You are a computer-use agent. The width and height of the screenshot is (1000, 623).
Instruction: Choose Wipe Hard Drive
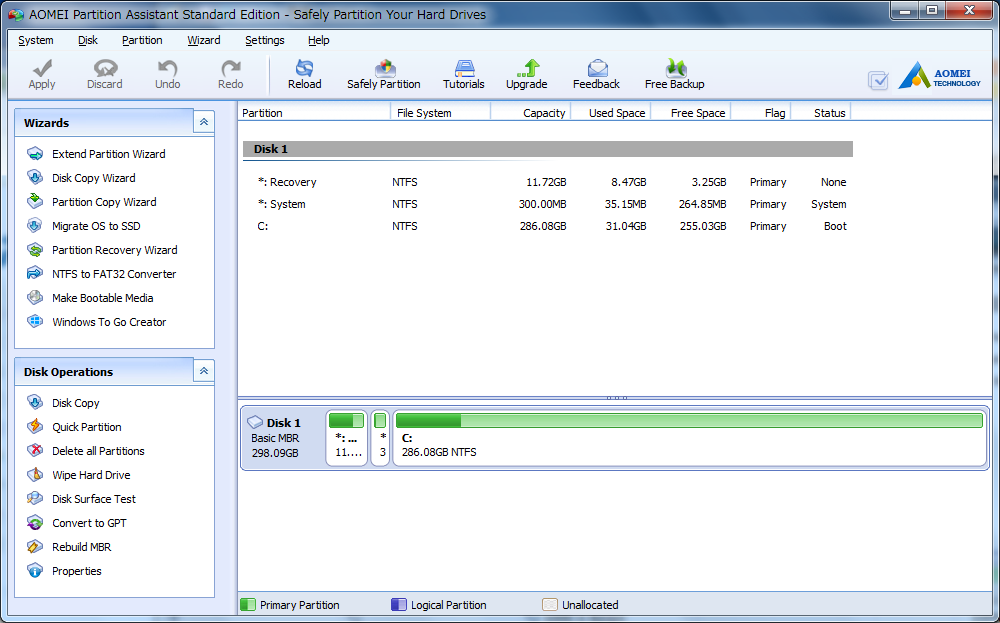[78, 475]
